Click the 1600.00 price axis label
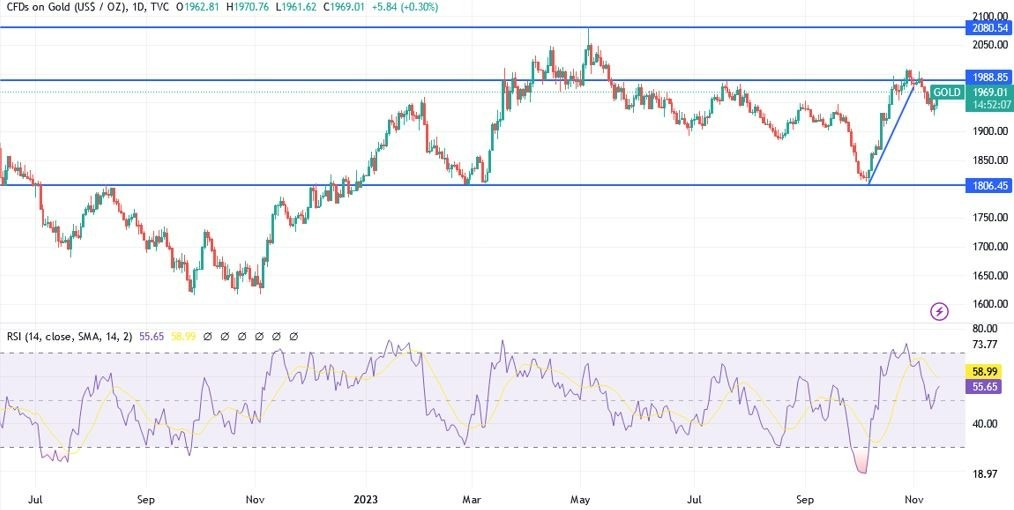Image resolution: width=1014 pixels, height=510 pixels. pos(990,304)
